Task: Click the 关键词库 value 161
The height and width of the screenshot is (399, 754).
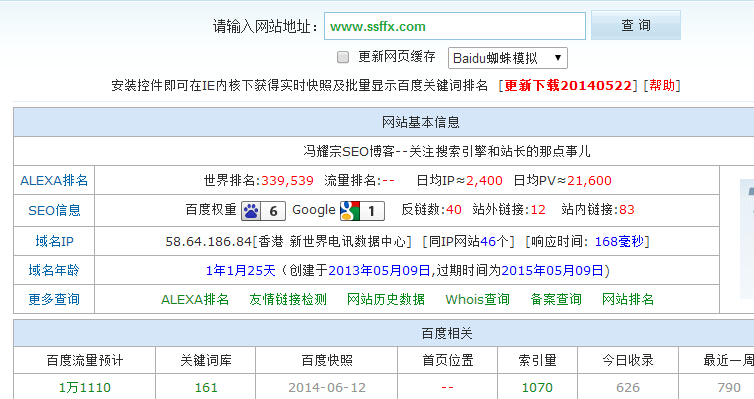Action: tap(206, 387)
